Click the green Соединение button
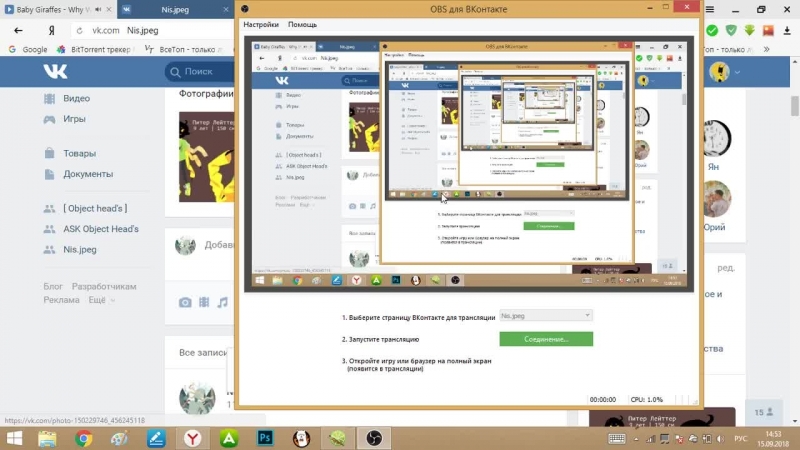 [546, 339]
